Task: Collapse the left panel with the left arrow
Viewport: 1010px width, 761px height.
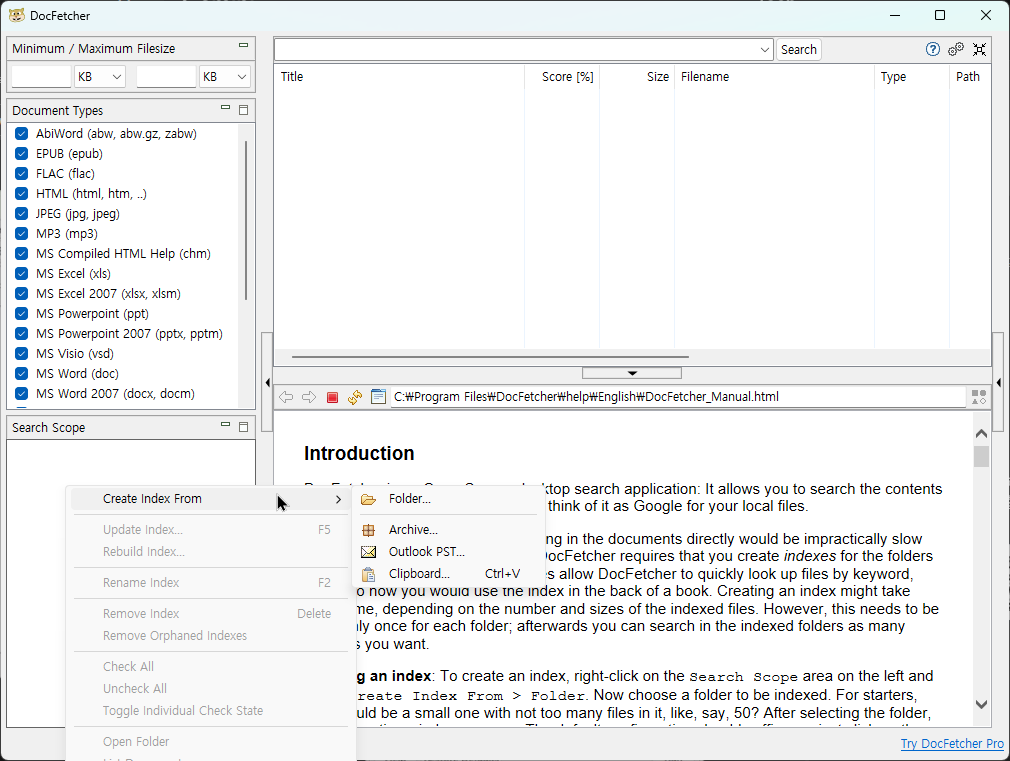Action: (x=267, y=383)
